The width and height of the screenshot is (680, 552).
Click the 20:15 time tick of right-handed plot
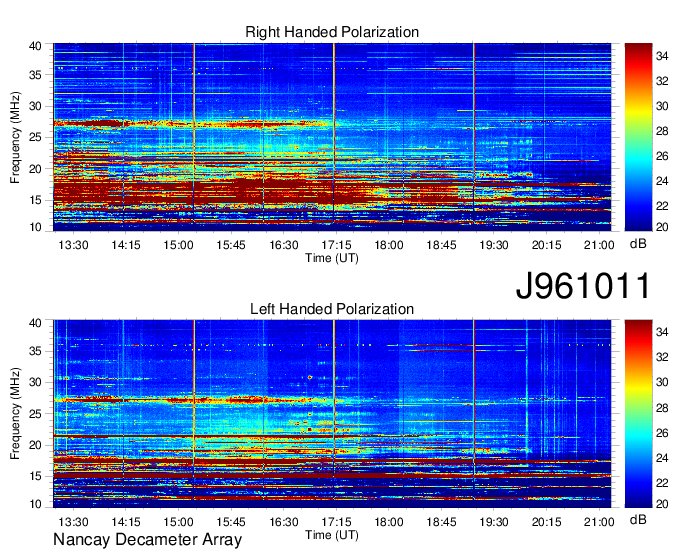tap(547, 245)
